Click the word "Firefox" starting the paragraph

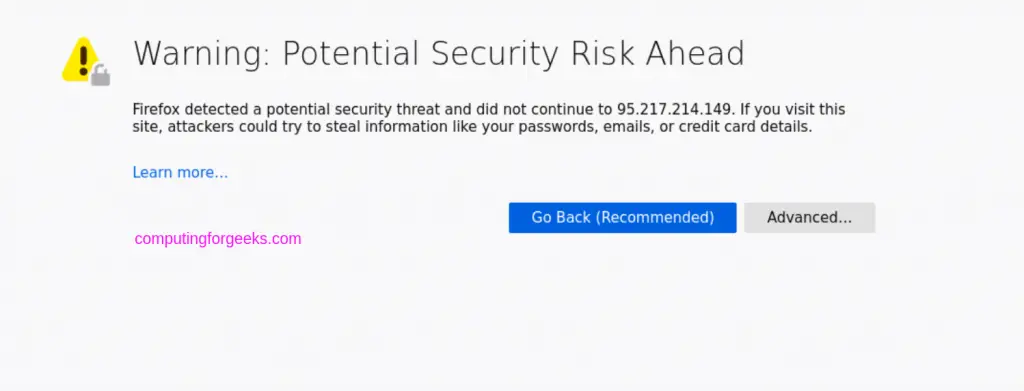pyautogui.click(x=154, y=109)
